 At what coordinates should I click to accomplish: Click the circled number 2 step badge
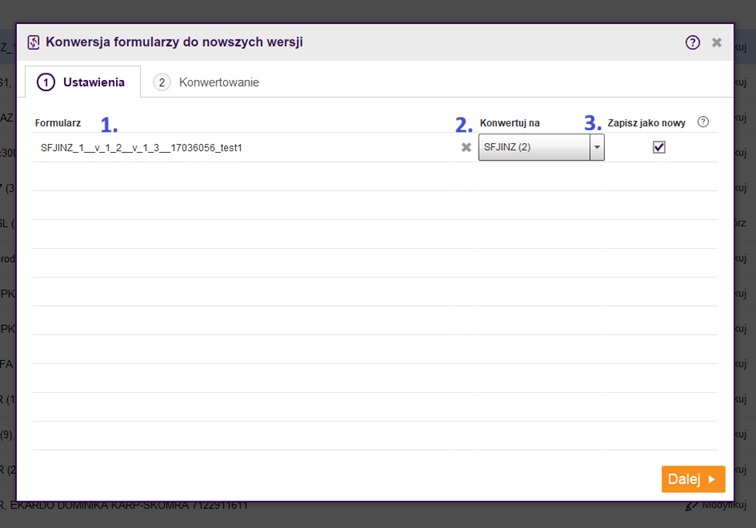(162, 82)
